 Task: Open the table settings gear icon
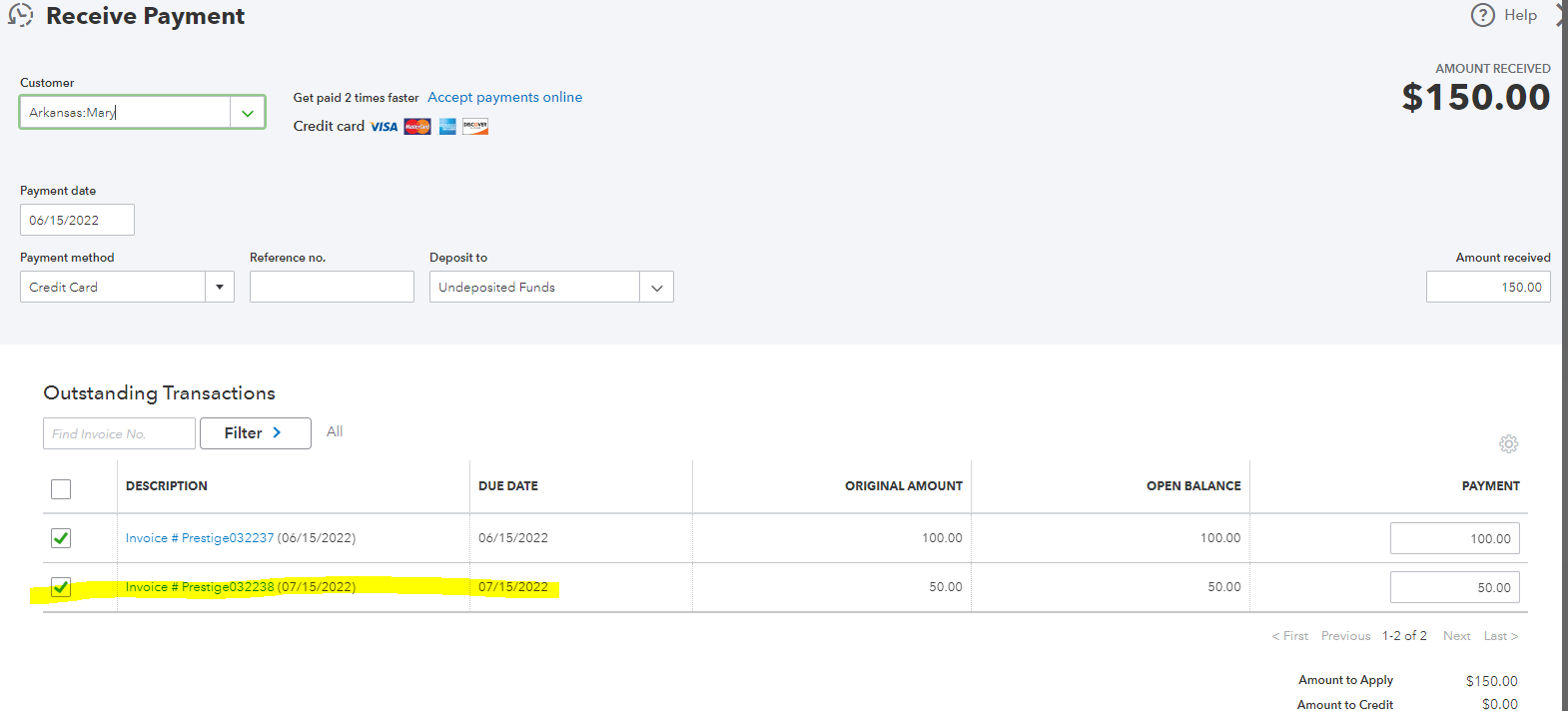1509,443
